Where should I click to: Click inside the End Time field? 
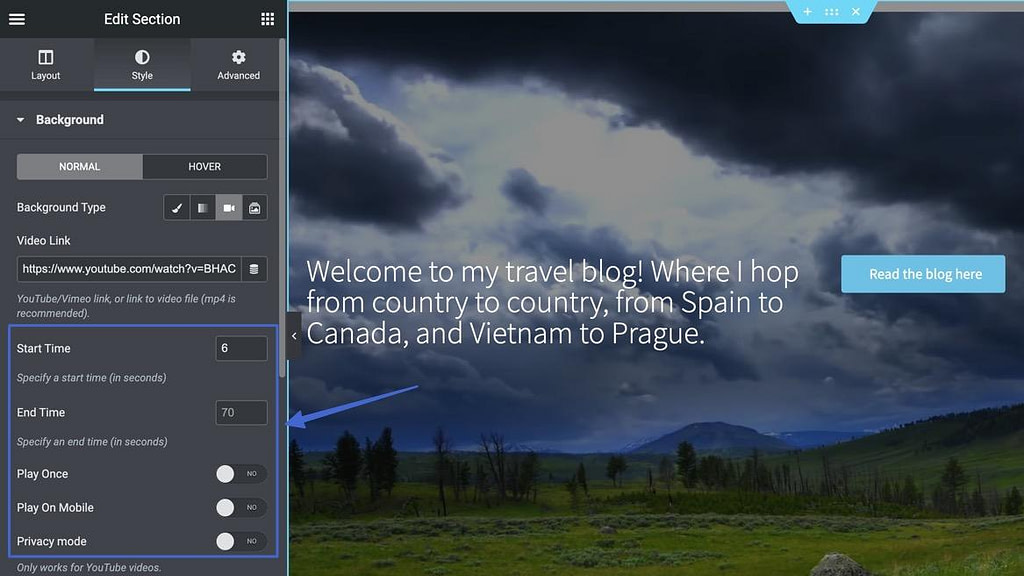point(241,412)
